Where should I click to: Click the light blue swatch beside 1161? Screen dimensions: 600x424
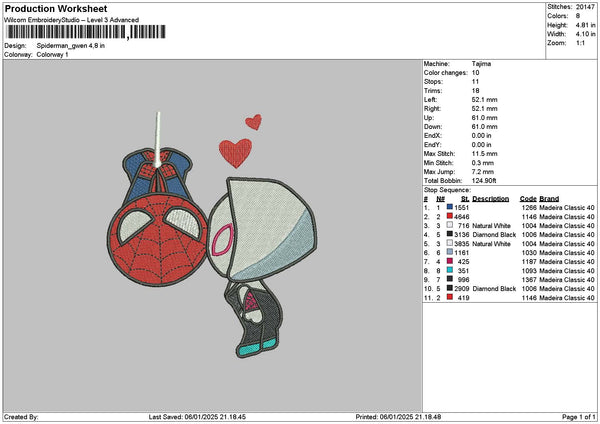click(x=450, y=252)
